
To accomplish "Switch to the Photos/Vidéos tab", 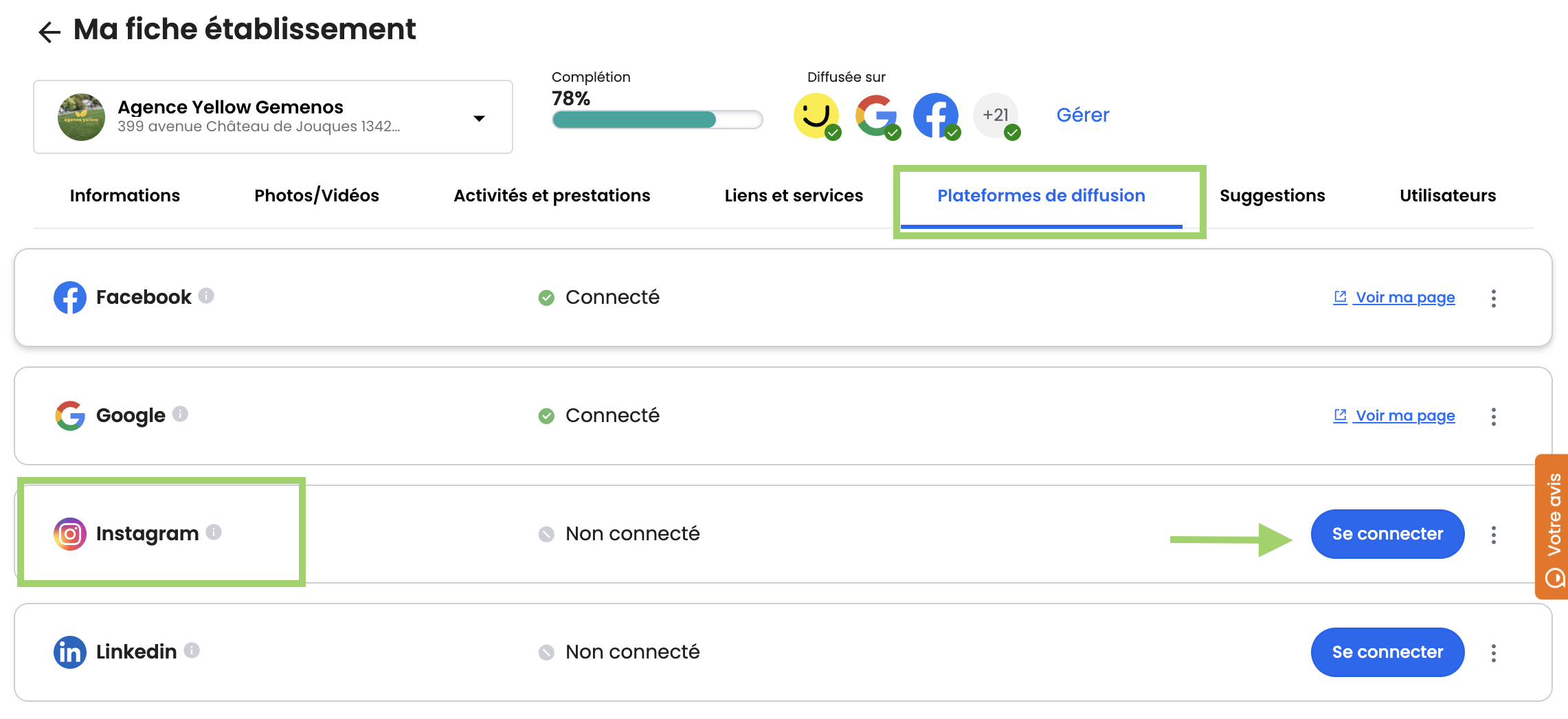I will click(x=316, y=196).
